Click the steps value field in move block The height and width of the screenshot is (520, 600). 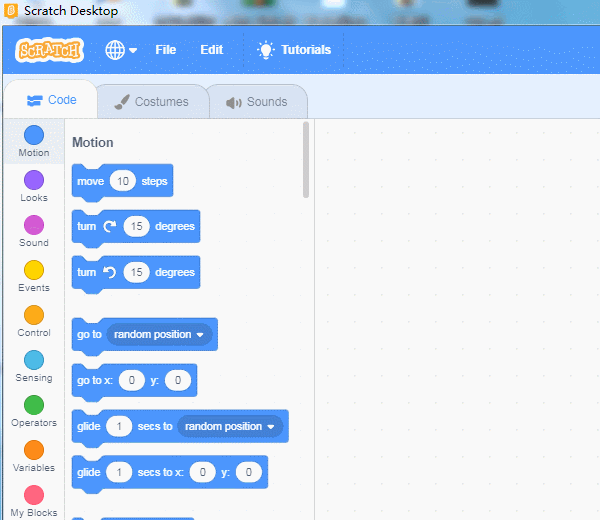[123, 181]
